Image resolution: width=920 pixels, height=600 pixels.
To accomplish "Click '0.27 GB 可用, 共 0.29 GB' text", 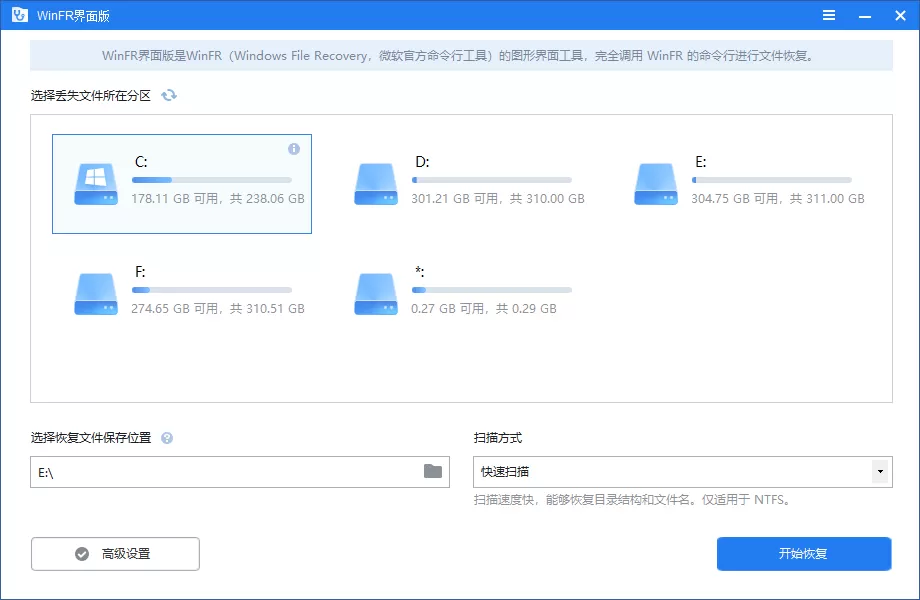I will [483, 309].
